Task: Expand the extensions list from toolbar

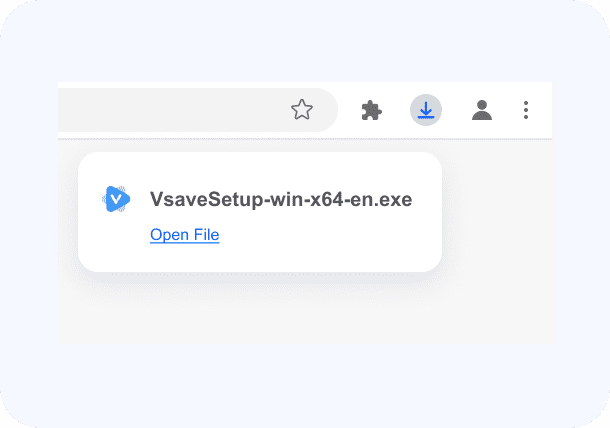Action: click(x=372, y=111)
